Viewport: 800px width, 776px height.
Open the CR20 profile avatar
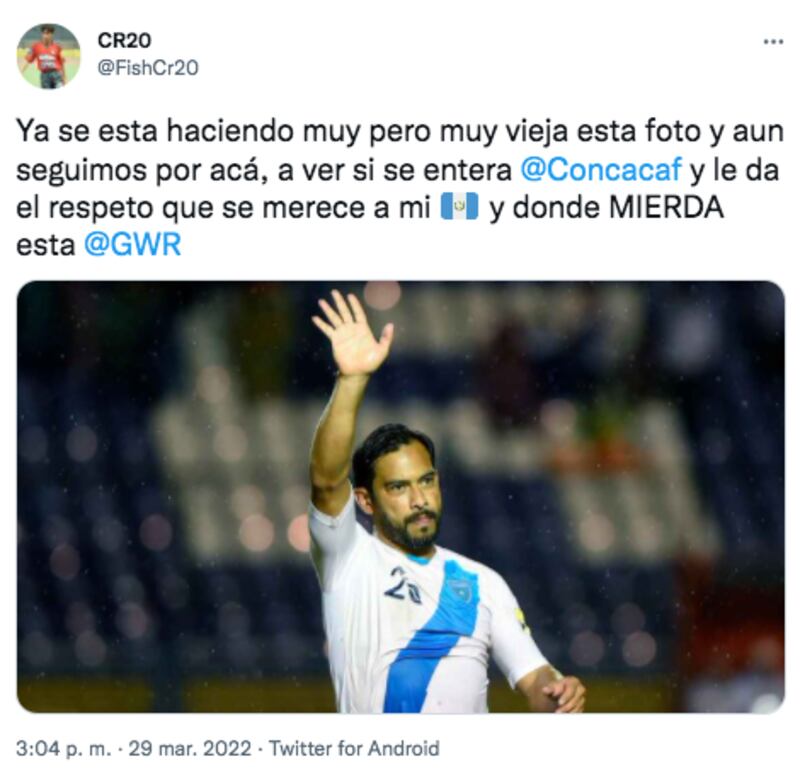[48, 56]
